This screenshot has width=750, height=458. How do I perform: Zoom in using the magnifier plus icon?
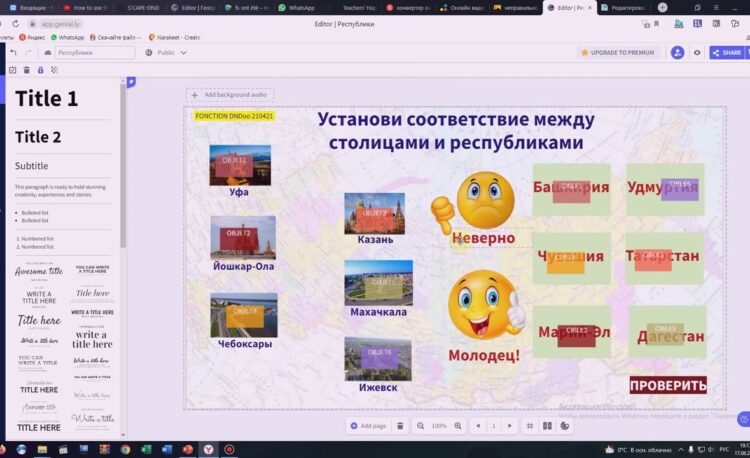point(458,425)
